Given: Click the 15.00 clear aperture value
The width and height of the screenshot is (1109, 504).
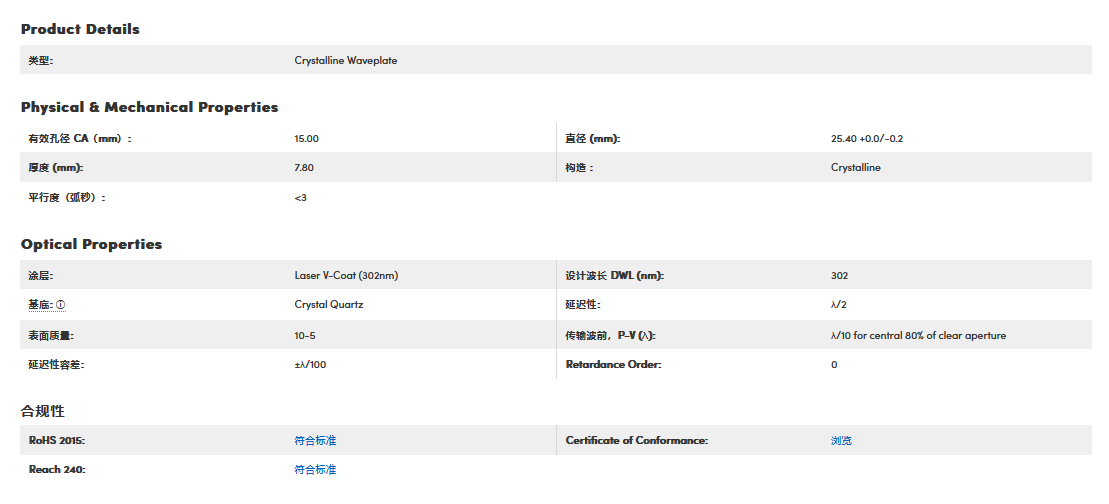Looking at the screenshot, I should click(306, 139).
